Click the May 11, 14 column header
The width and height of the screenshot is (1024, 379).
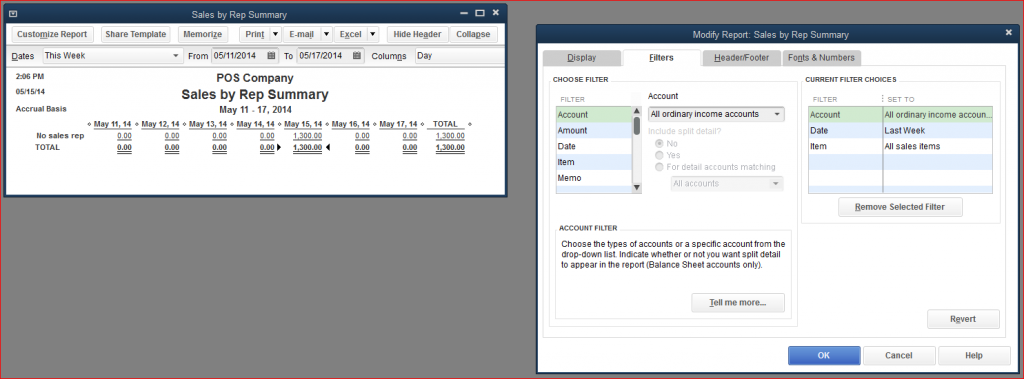coord(112,124)
